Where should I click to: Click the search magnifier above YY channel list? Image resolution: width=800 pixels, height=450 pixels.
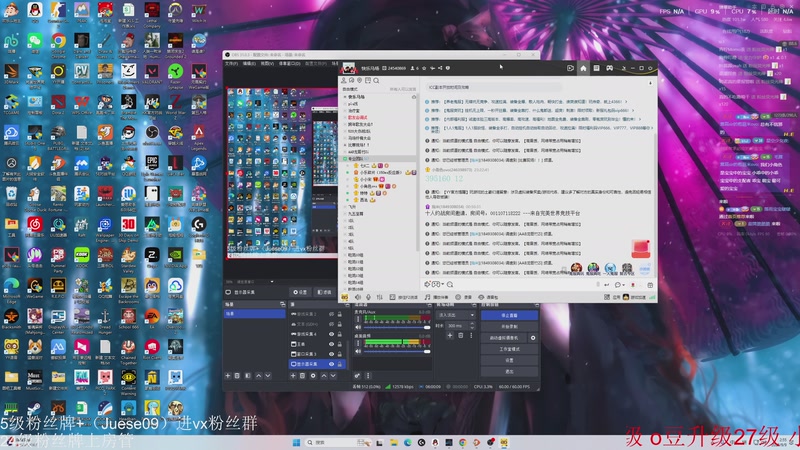point(376,81)
